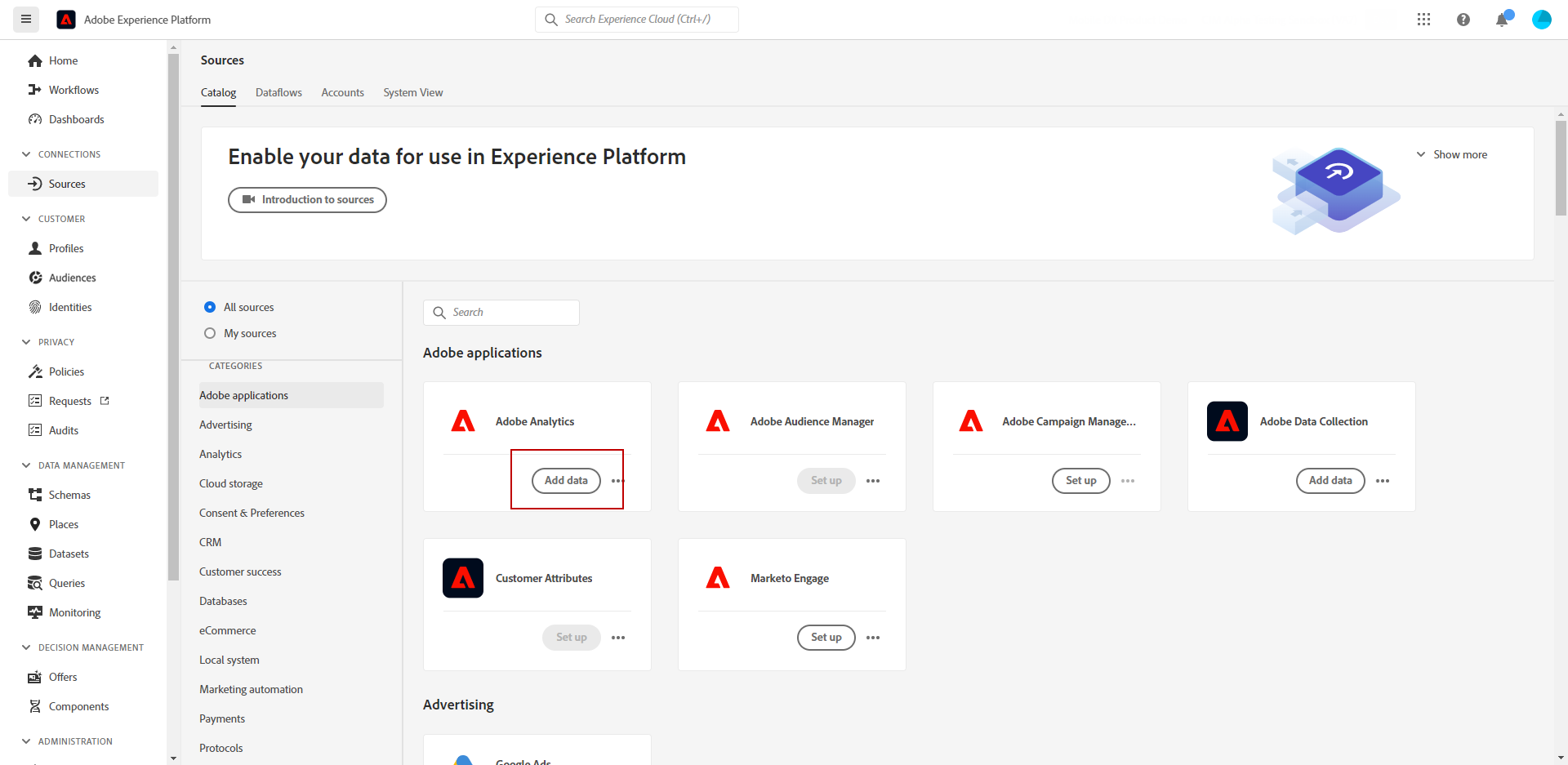The height and width of the screenshot is (765, 1568).
Task: Click Add data for Adobe Analytics
Action: pos(566,481)
